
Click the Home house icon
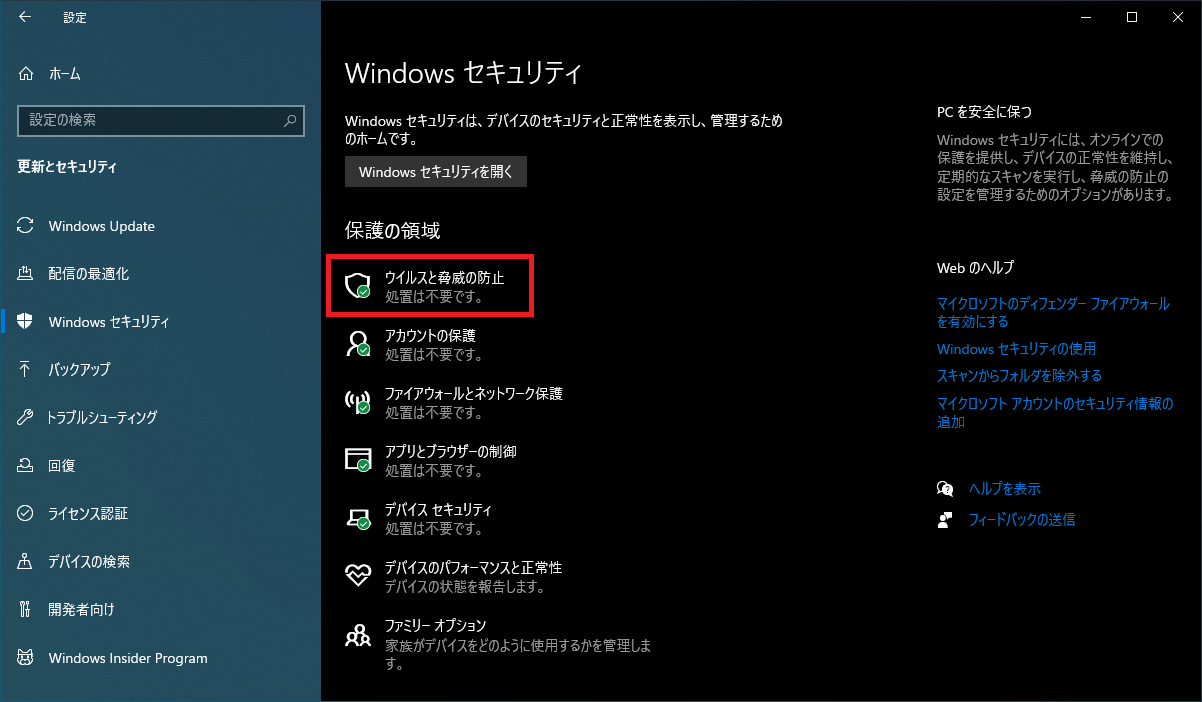(27, 73)
